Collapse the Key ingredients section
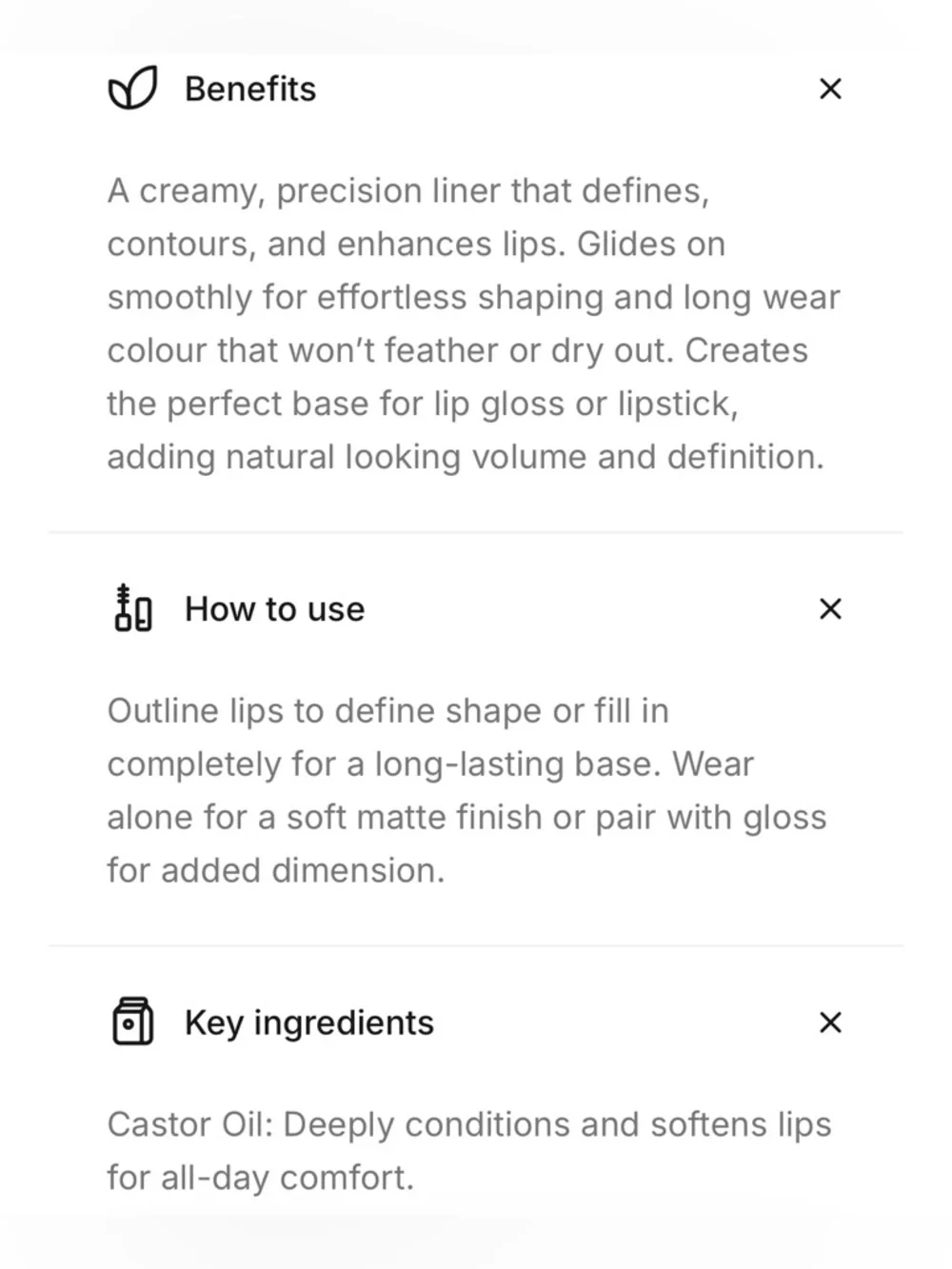The image size is (952, 1269). (830, 1022)
